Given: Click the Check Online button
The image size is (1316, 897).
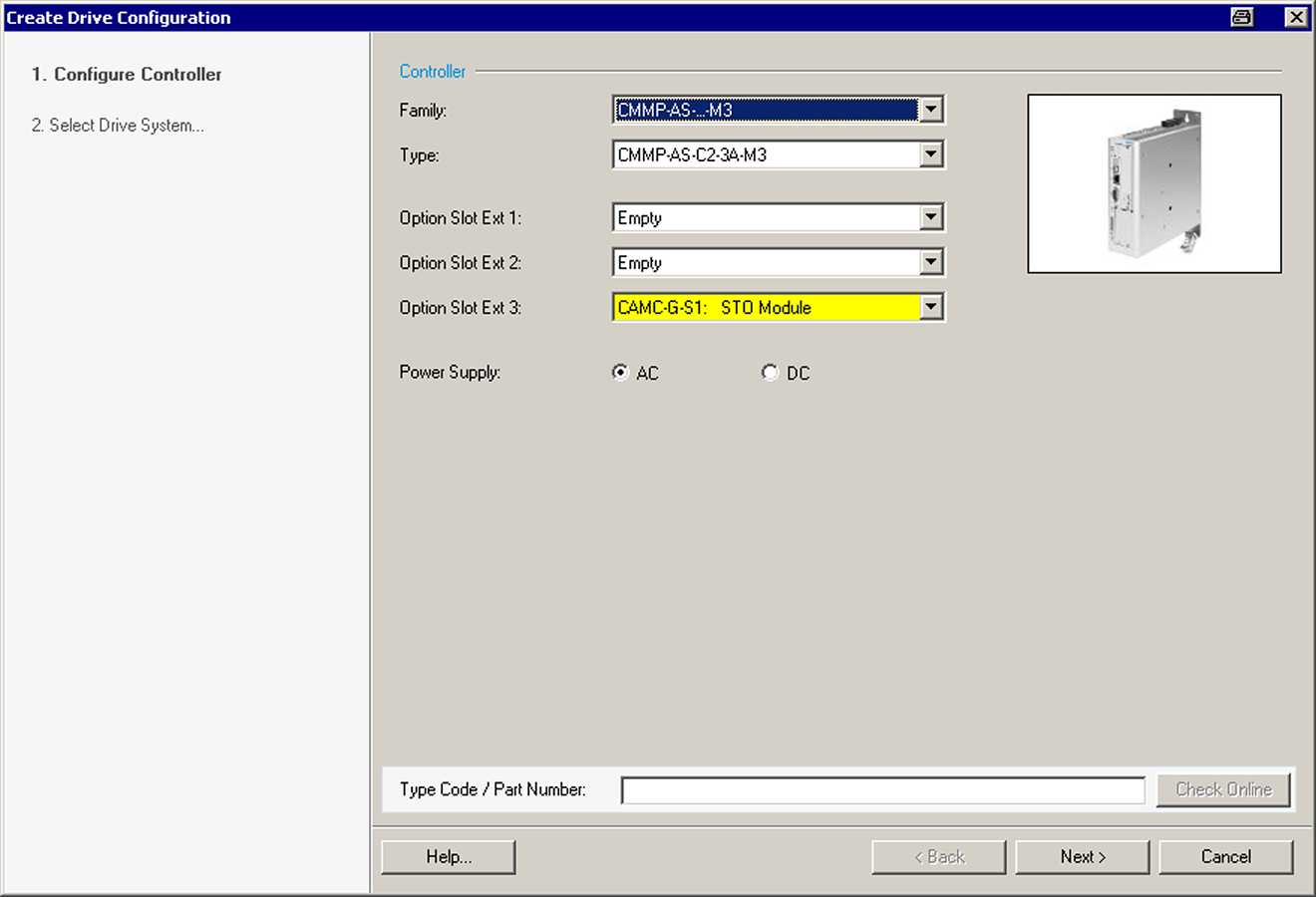Looking at the screenshot, I should (x=1223, y=790).
